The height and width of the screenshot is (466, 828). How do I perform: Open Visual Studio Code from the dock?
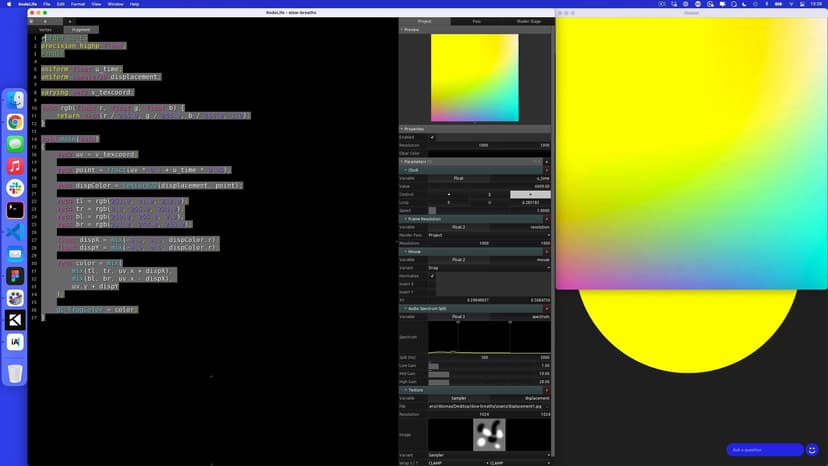click(15, 232)
